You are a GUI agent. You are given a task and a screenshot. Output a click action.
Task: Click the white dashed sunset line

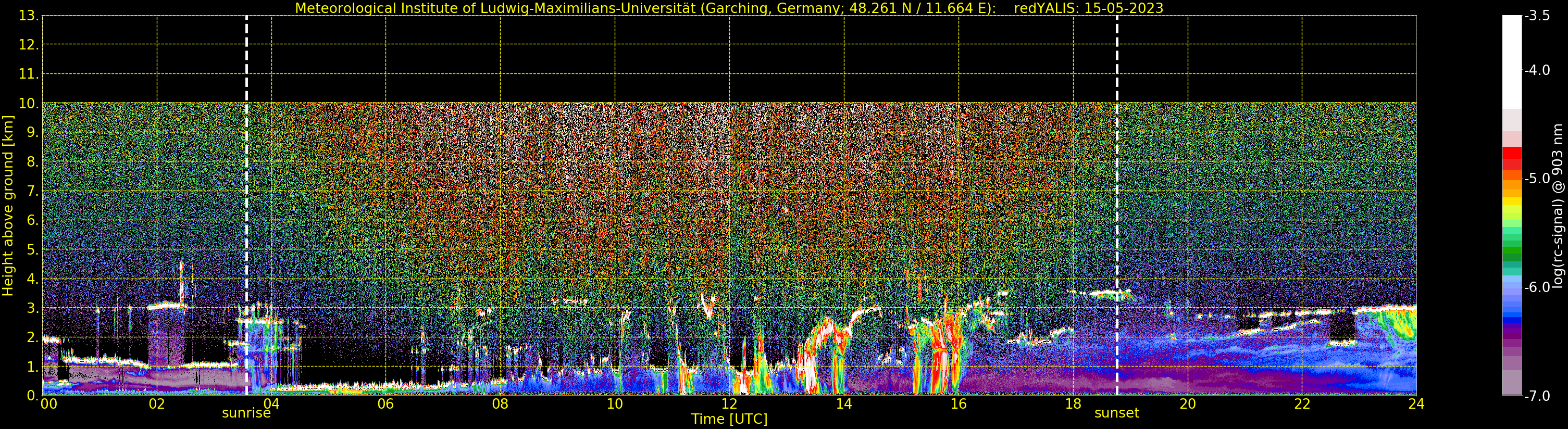point(1117,205)
